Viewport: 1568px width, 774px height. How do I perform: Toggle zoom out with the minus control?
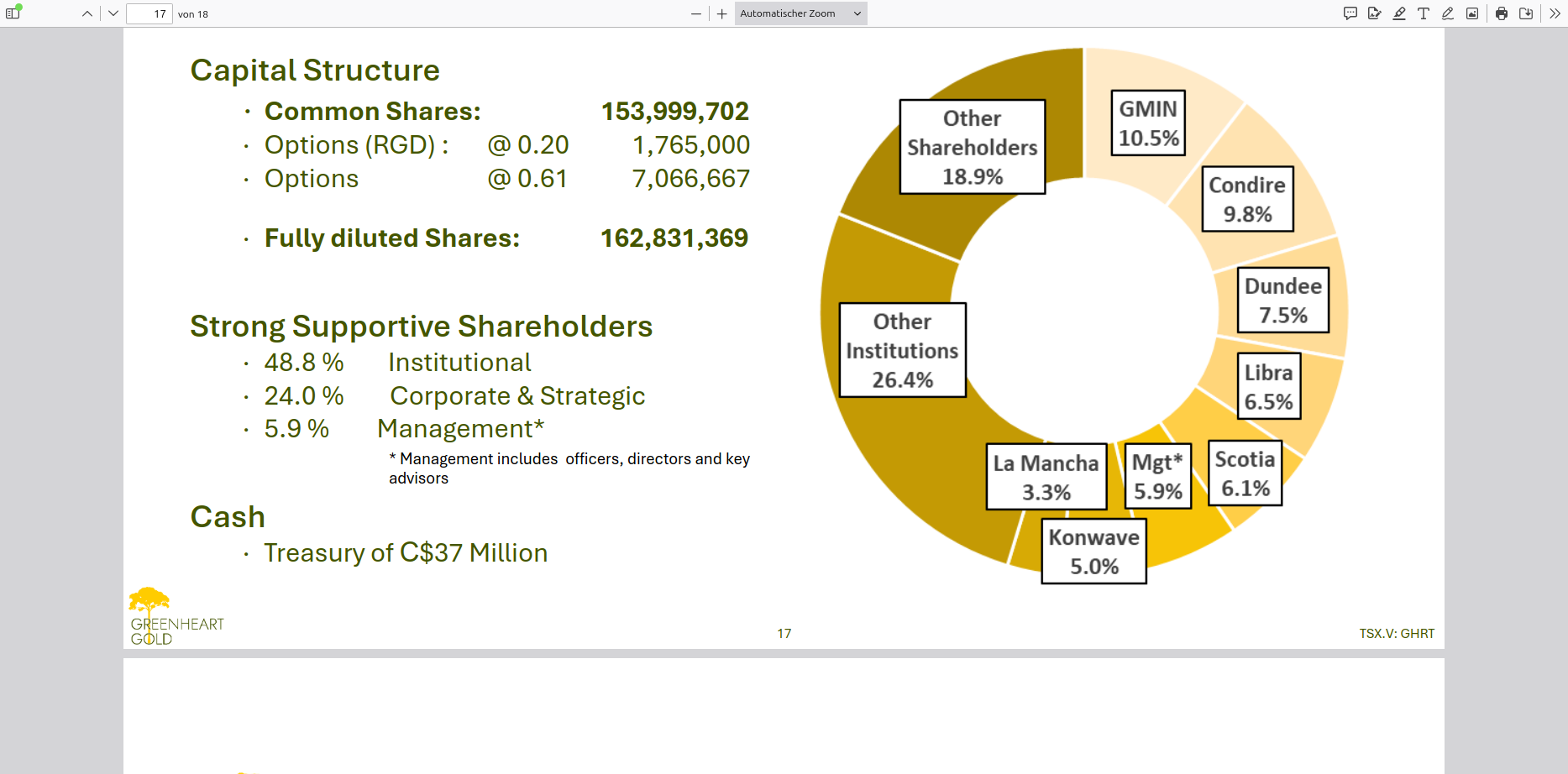pyautogui.click(x=695, y=13)
